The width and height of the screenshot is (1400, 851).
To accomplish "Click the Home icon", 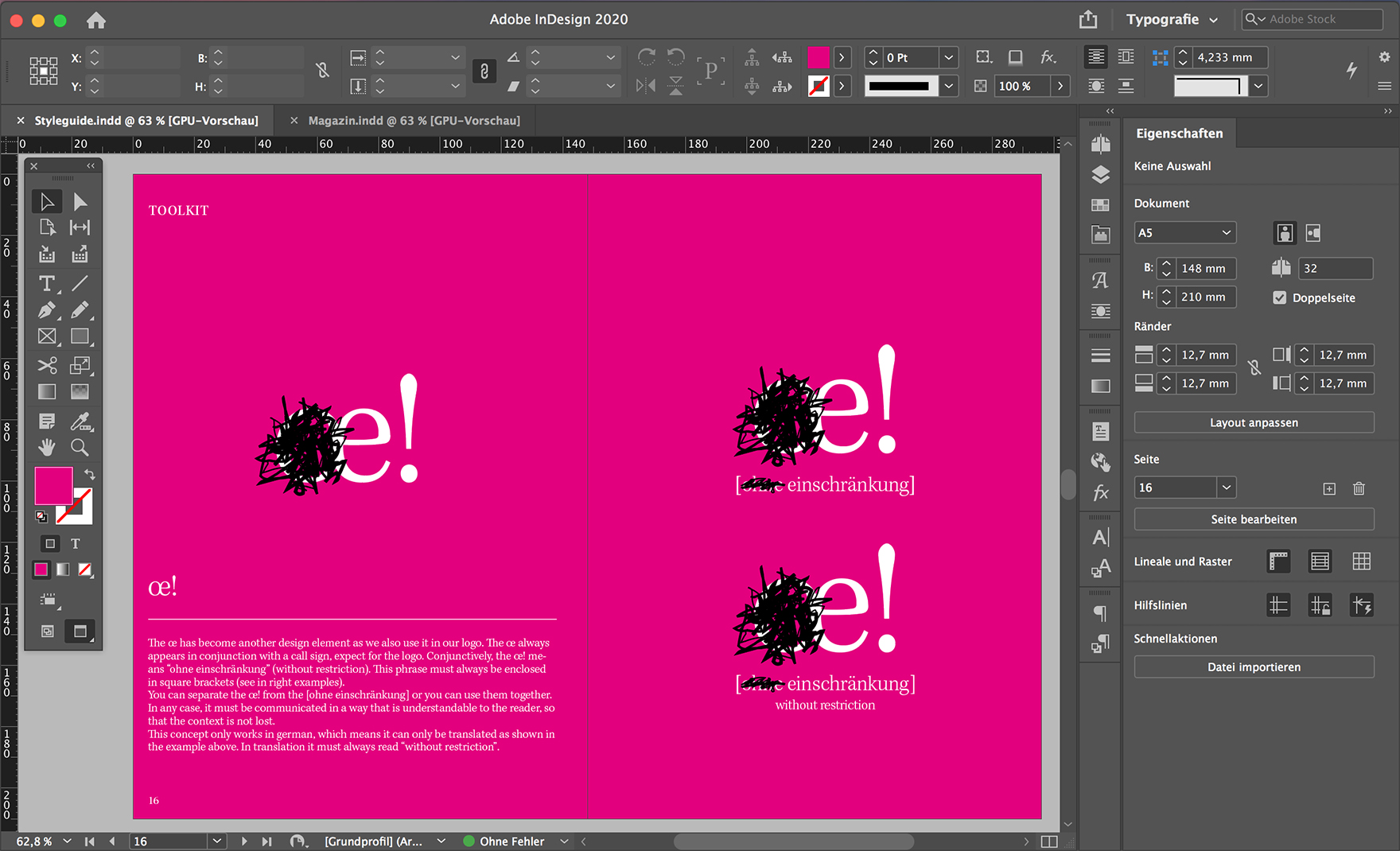I will 96,20.
